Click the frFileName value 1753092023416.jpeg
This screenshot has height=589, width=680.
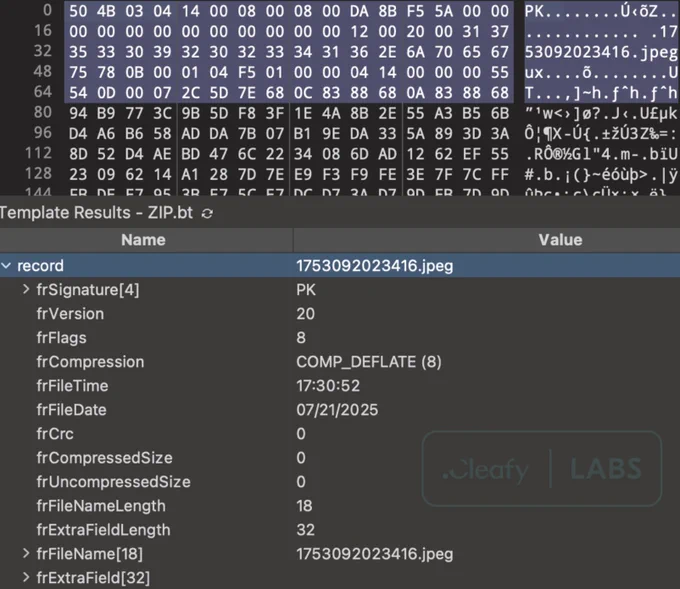click(375, 553)
